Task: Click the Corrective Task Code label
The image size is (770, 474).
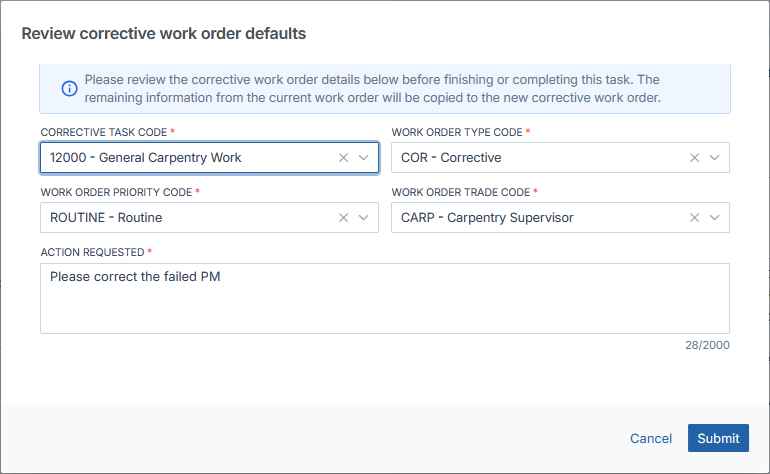Action: click(104, 132)
